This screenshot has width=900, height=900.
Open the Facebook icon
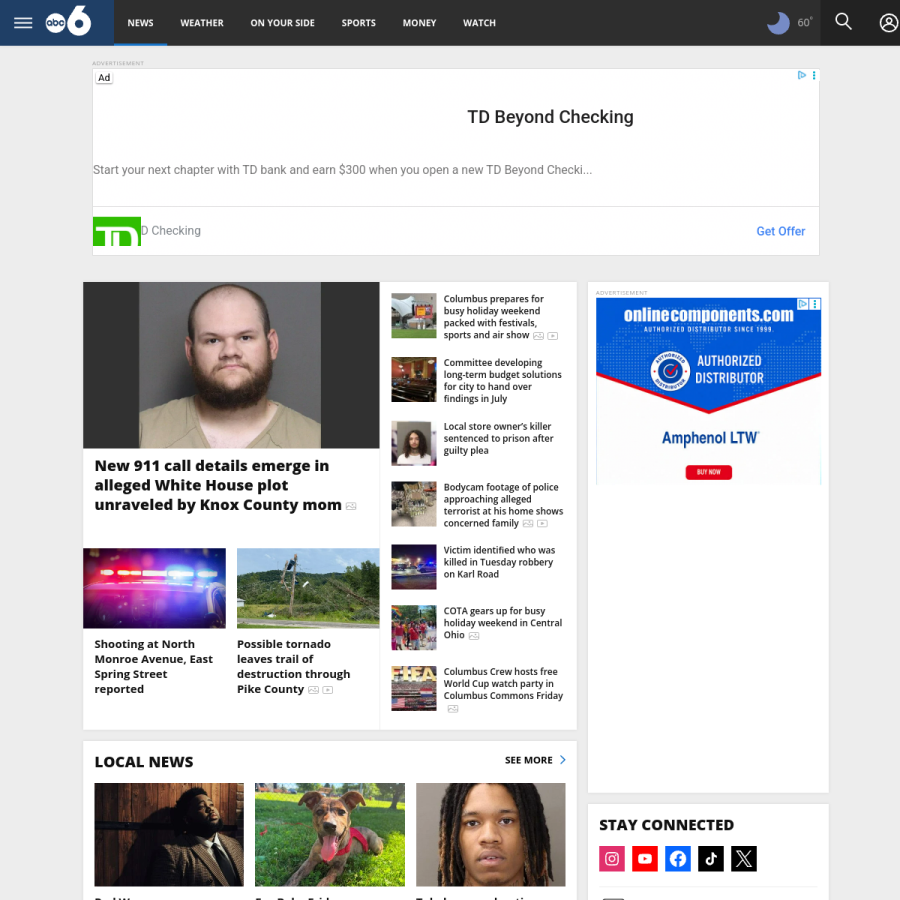click(678, 859)
